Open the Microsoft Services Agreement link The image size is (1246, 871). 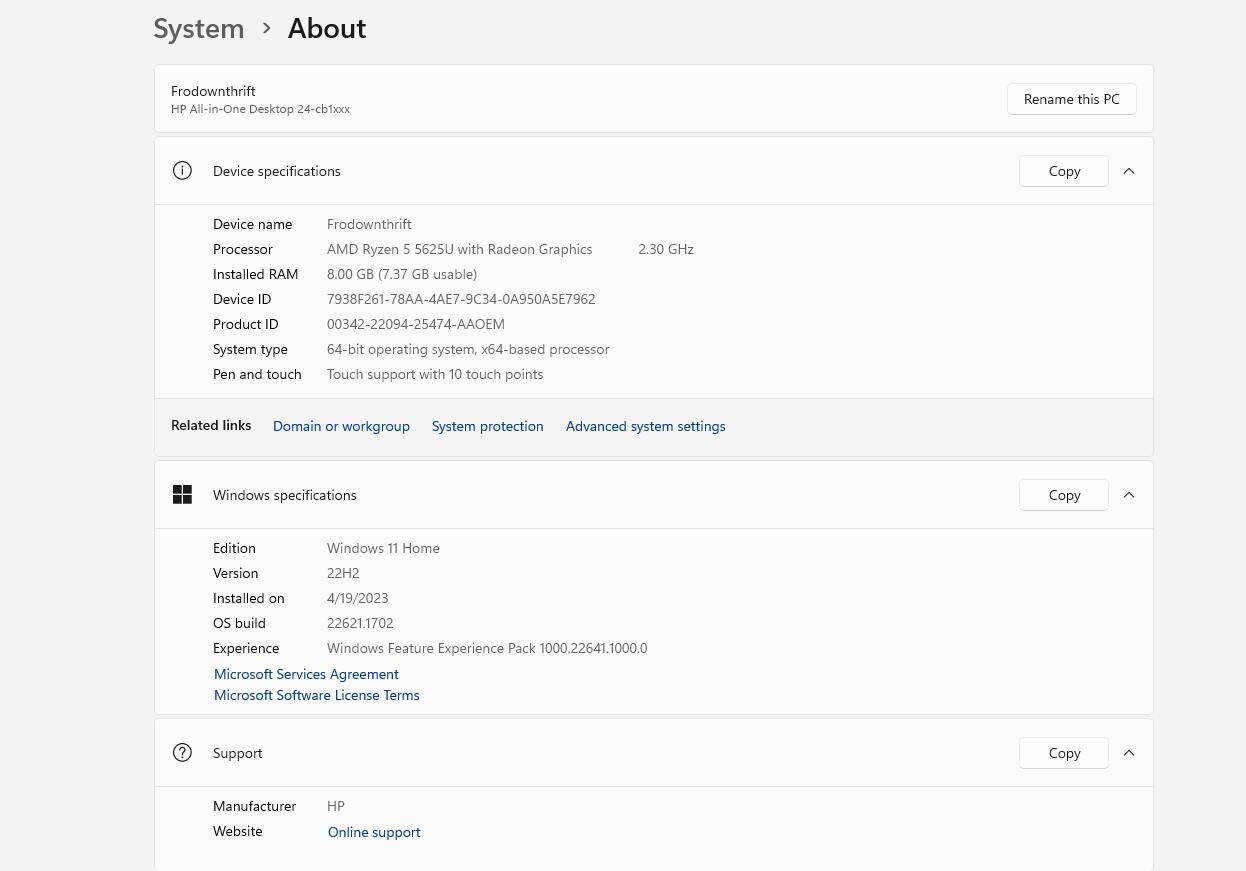tap(306, 674)
